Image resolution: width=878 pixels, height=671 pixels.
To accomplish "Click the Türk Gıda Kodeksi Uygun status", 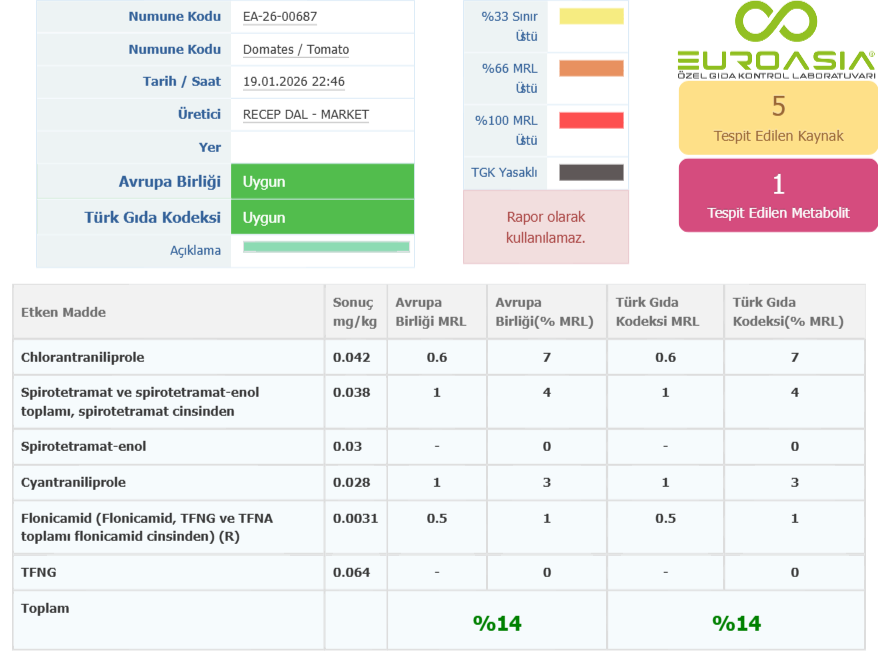I will point(322,217).
